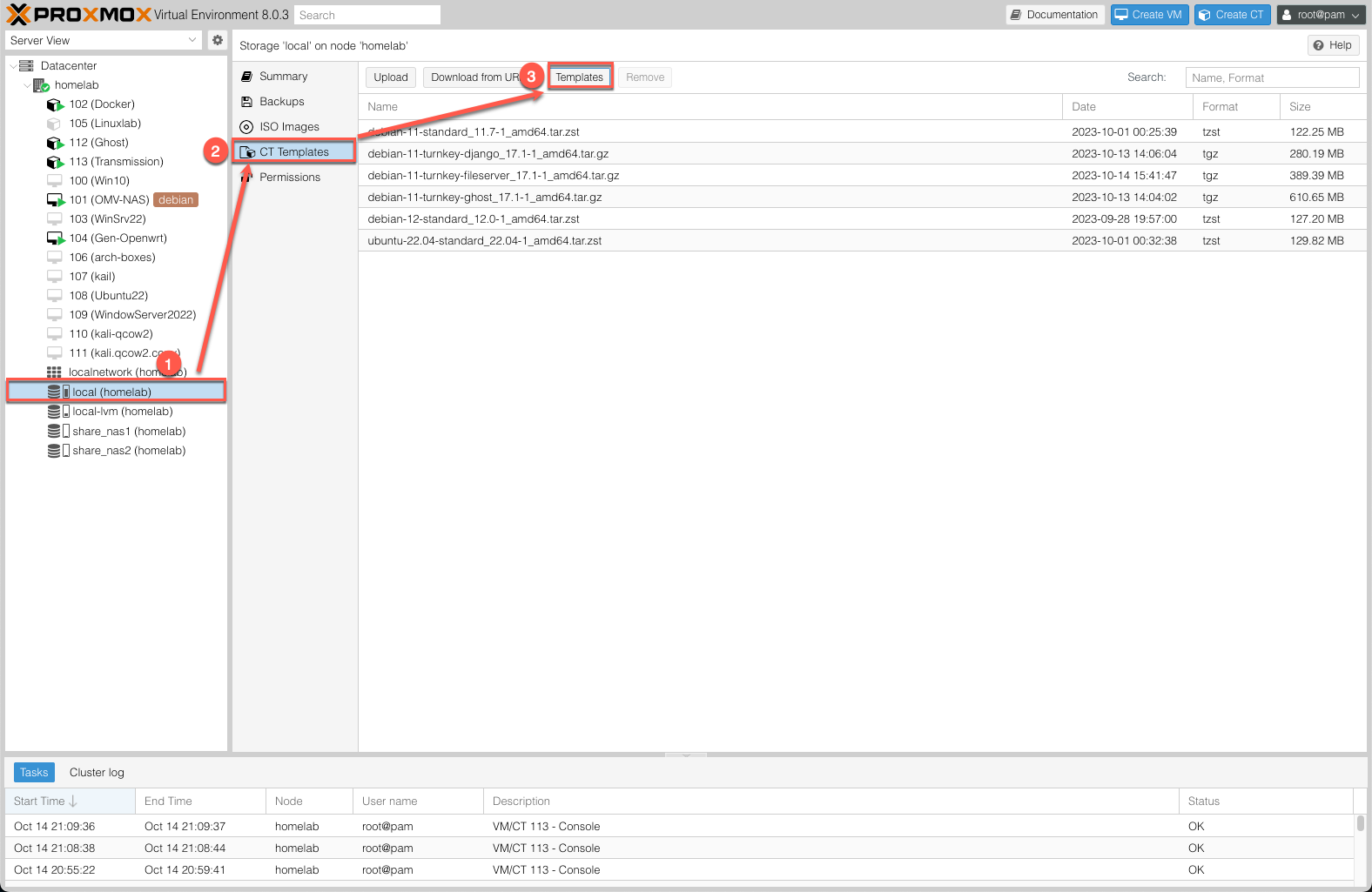Collapse the Datacenter tree node

[x=12, y=66]
